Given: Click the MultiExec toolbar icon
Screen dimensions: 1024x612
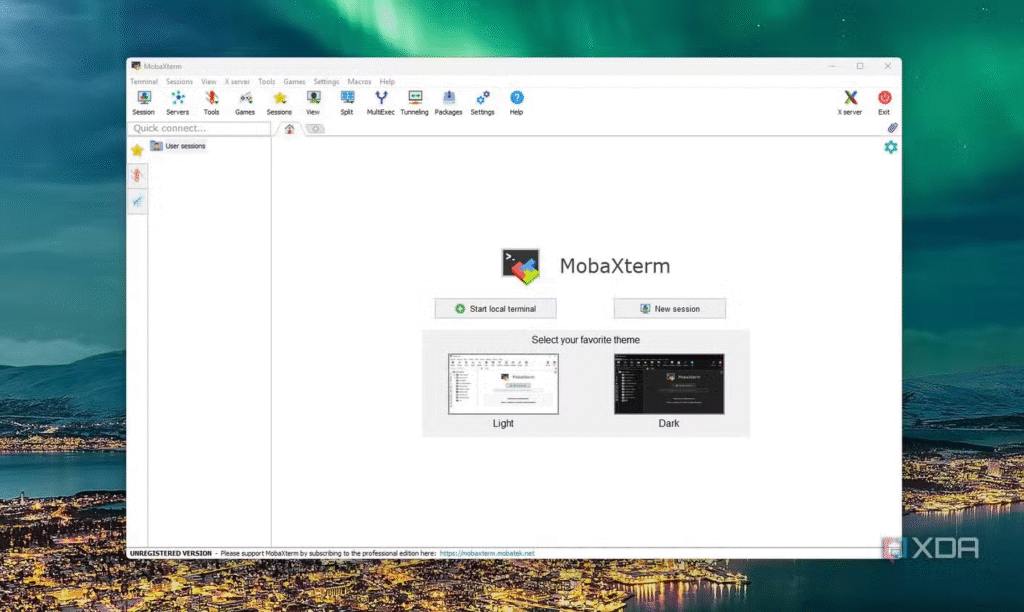Looking at the screenshot, I should [381, 101].
